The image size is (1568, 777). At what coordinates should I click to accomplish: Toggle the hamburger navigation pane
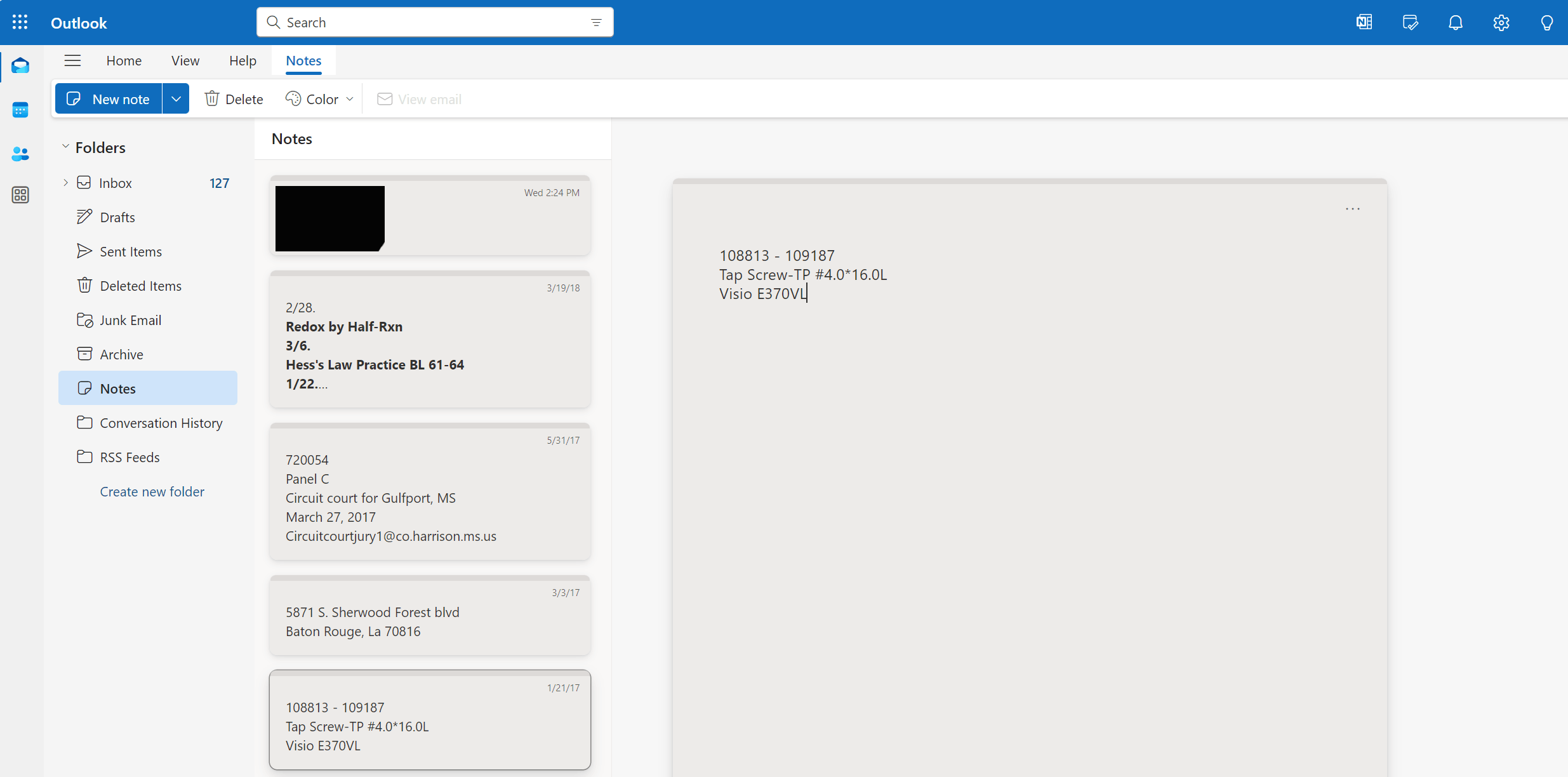(x=73, y=60)
